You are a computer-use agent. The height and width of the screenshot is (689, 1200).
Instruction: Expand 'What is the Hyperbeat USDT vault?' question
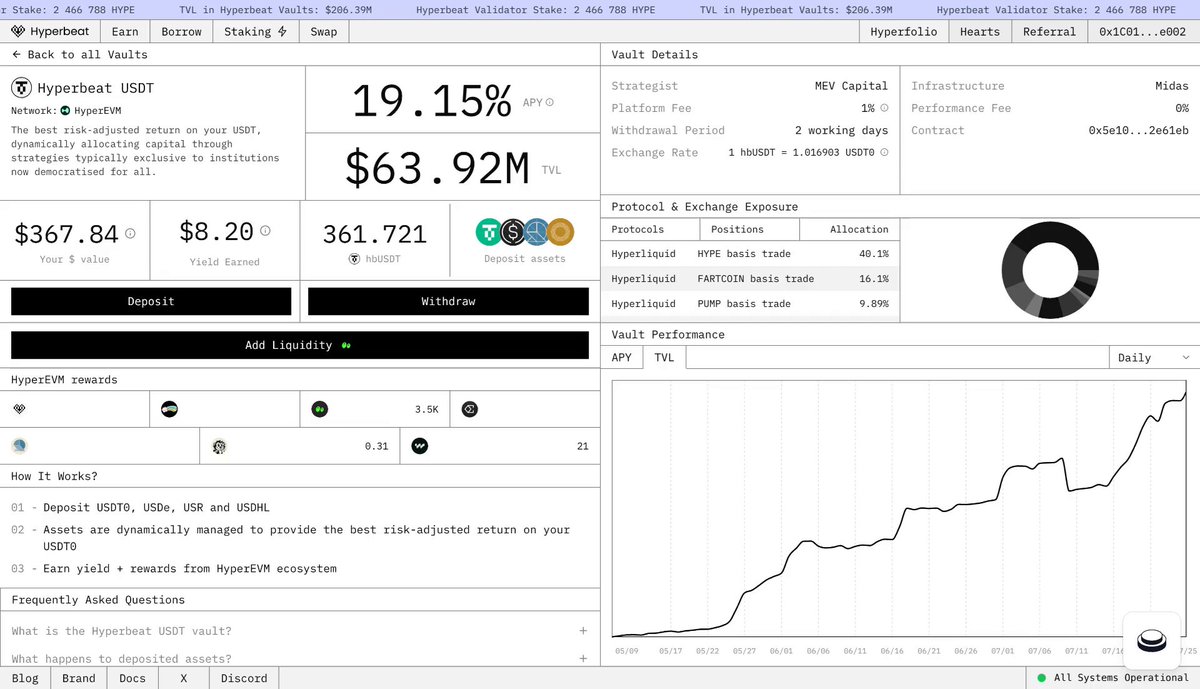[x=300, y=631]
